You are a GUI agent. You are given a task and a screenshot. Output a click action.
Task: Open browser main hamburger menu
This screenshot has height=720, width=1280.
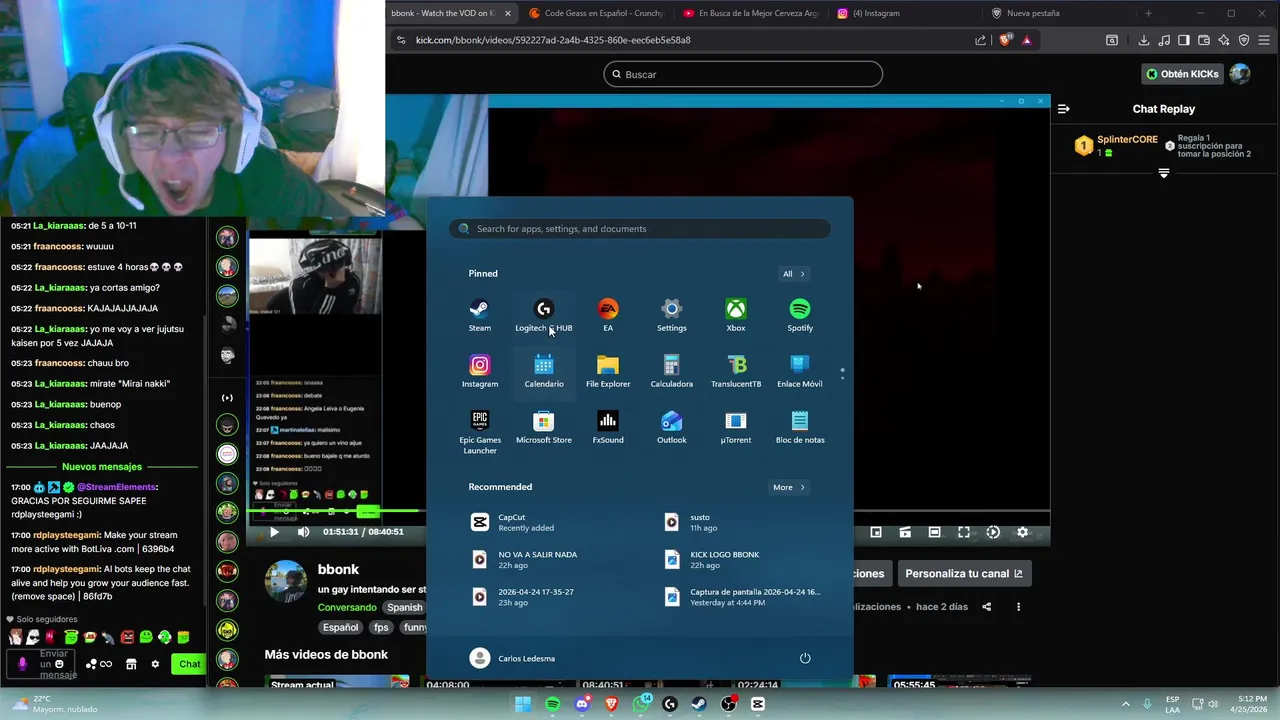1265,40
